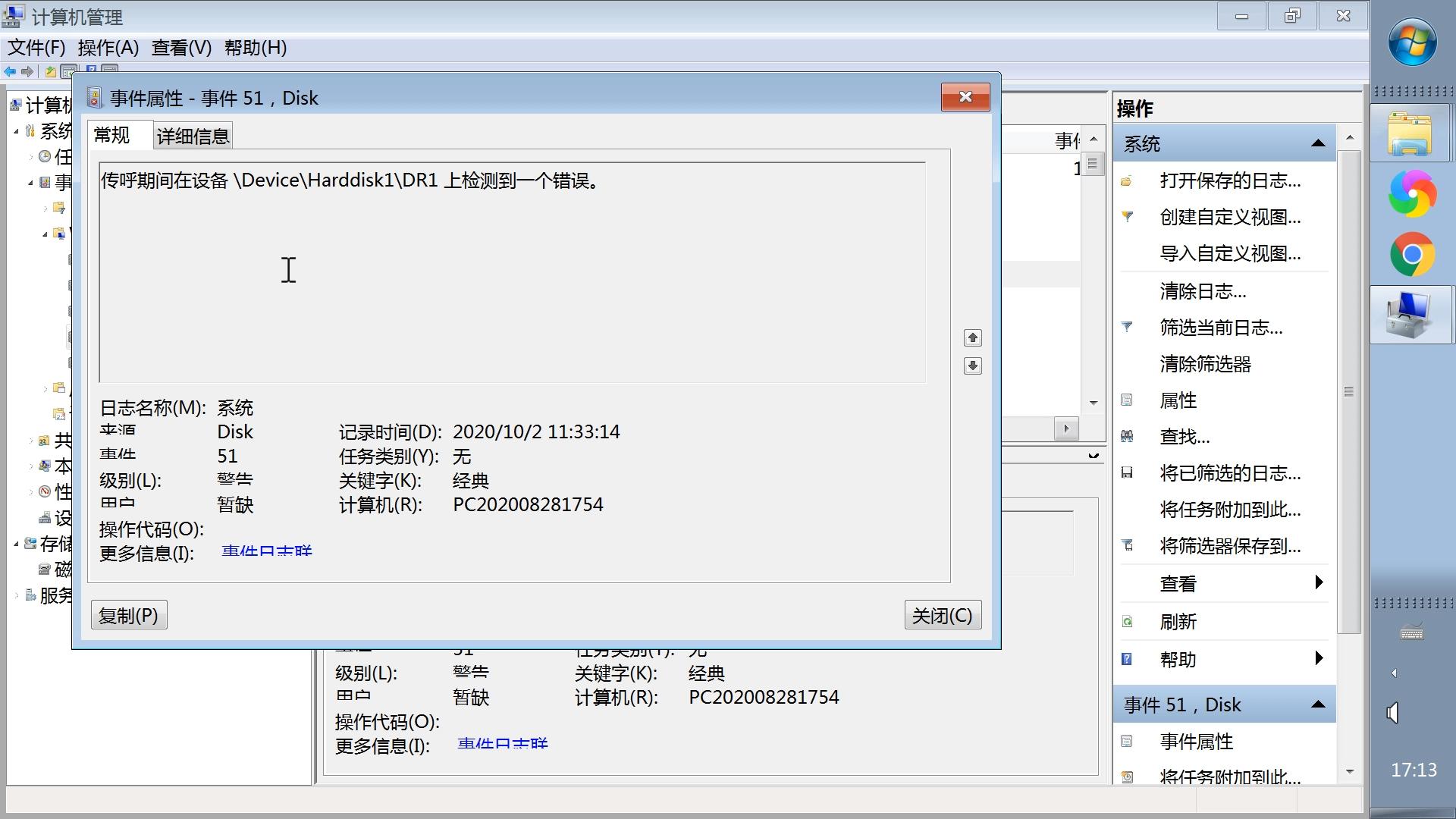The height and width of the screenshot is (819, 1456).
Task: Open the View menu in menu bar
Action: (x=181, y=48)
